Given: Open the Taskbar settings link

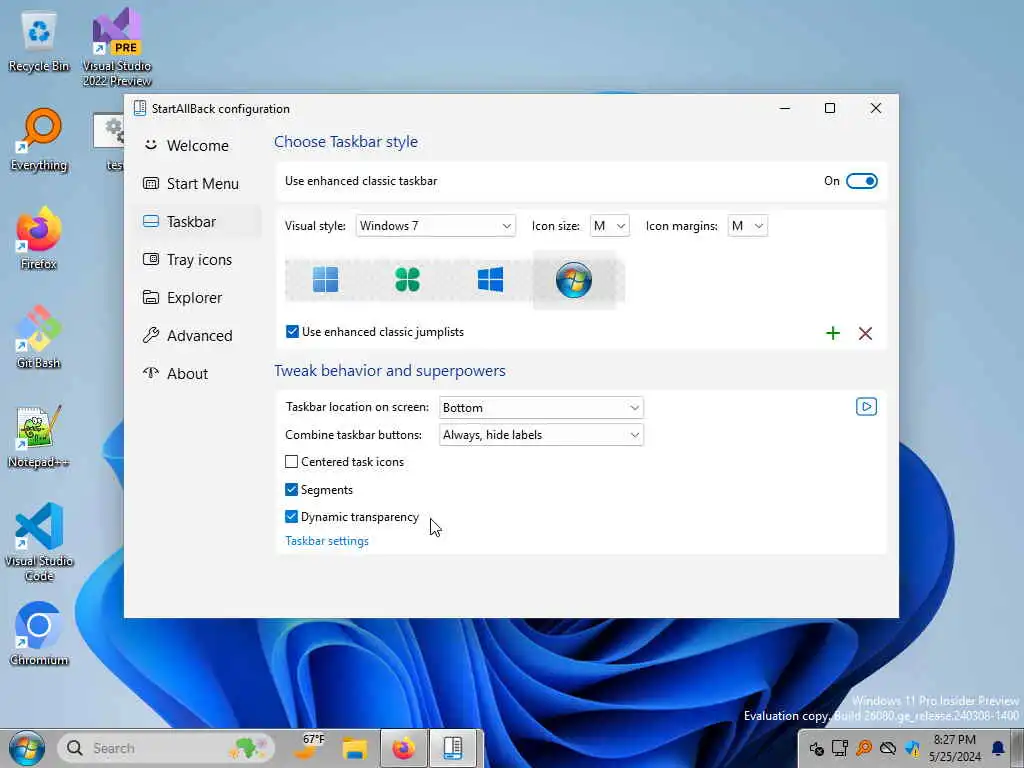Looking at the screenshot, I should [327, 541].
